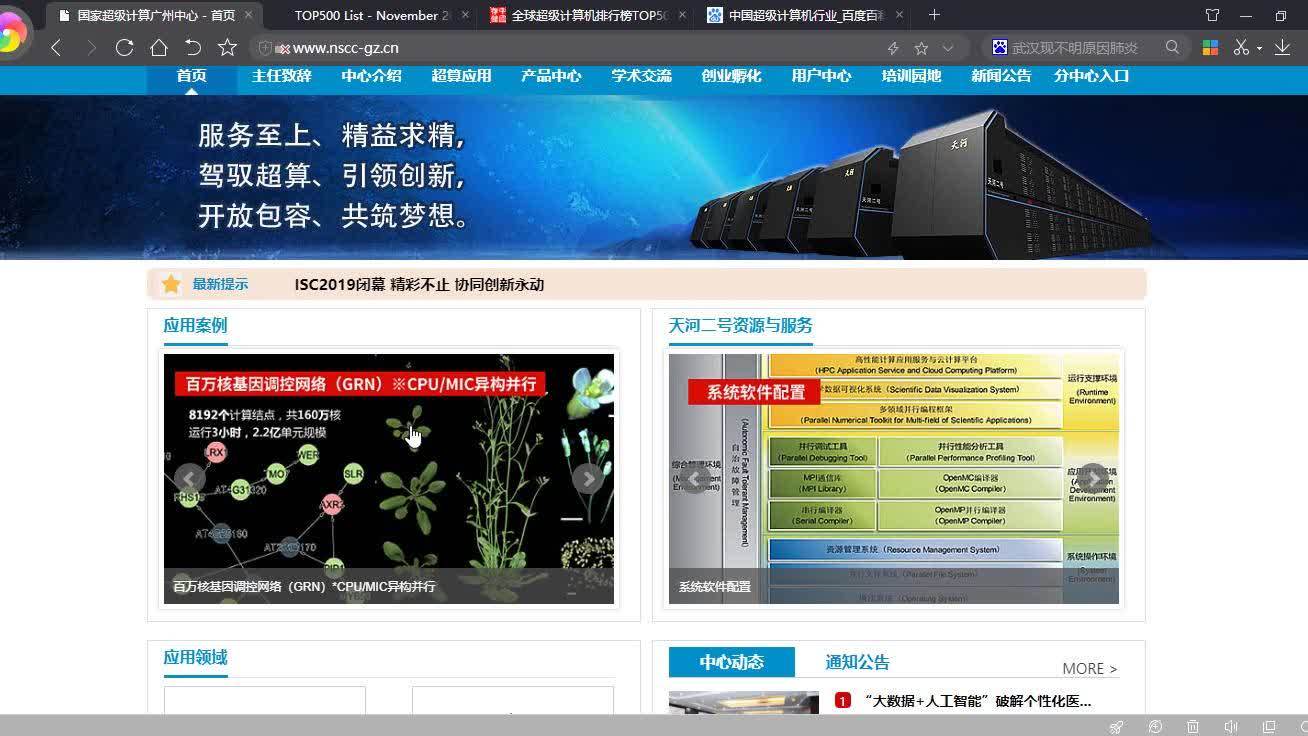Open the browser home page icon
1308x736 pixels.
coord(158,47)
